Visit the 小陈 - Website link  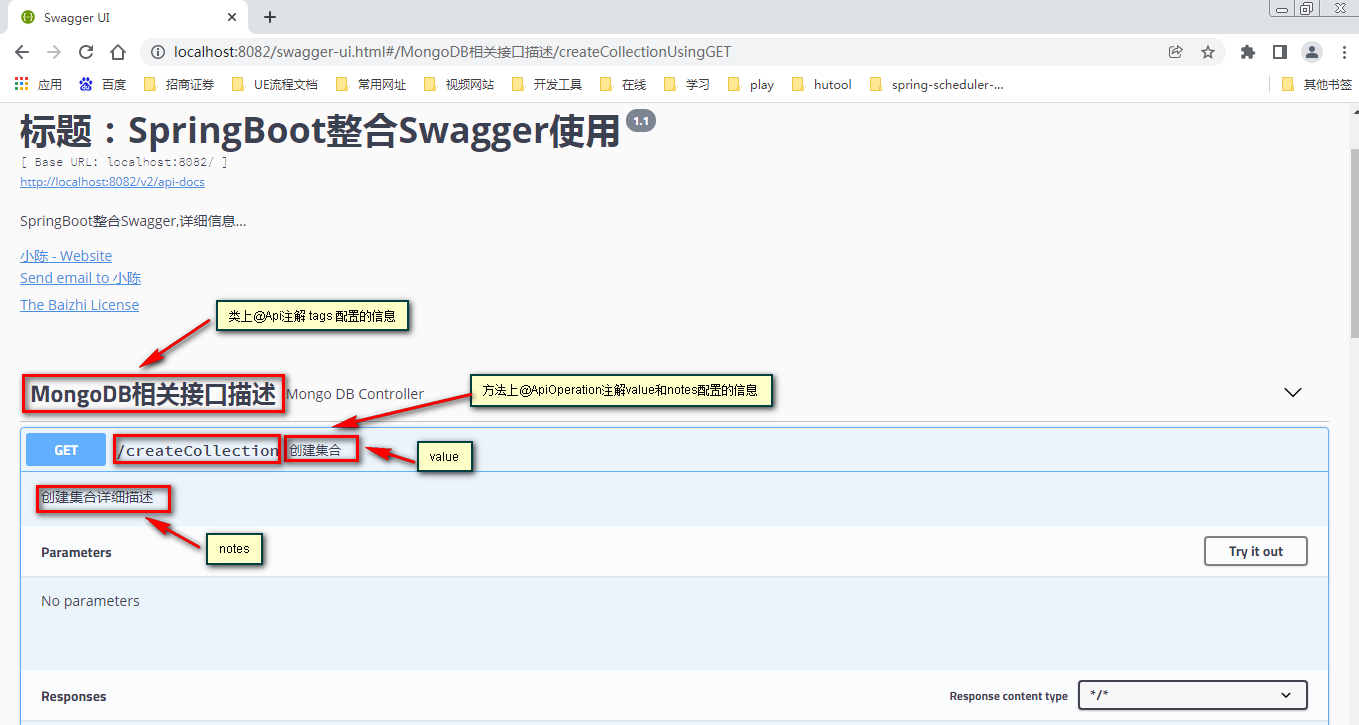[66, 256]
